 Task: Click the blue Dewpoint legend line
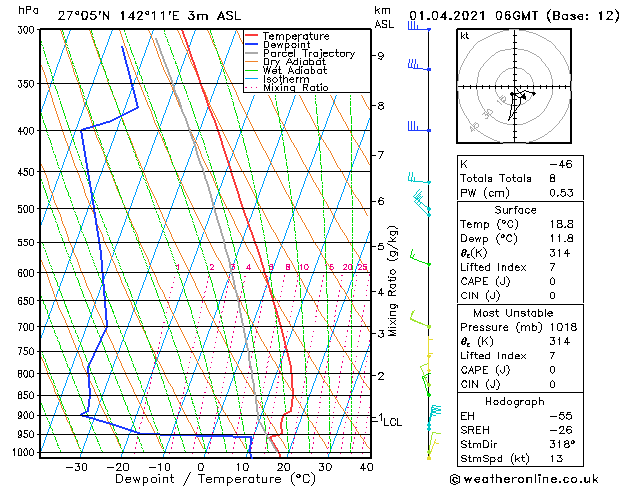[x=251, y=45]
